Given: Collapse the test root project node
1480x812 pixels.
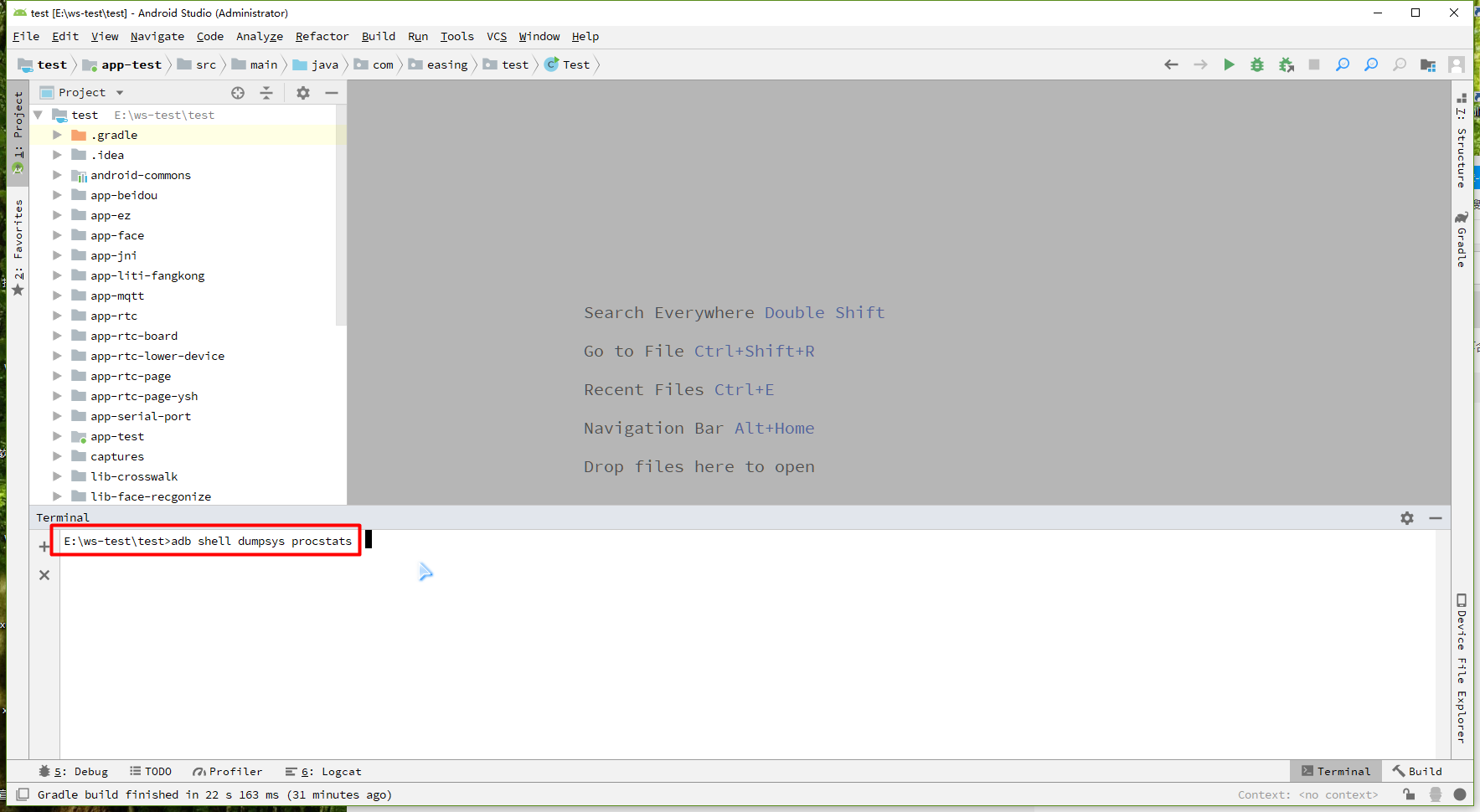Looking at the screenshot, I should coord(38,115).
